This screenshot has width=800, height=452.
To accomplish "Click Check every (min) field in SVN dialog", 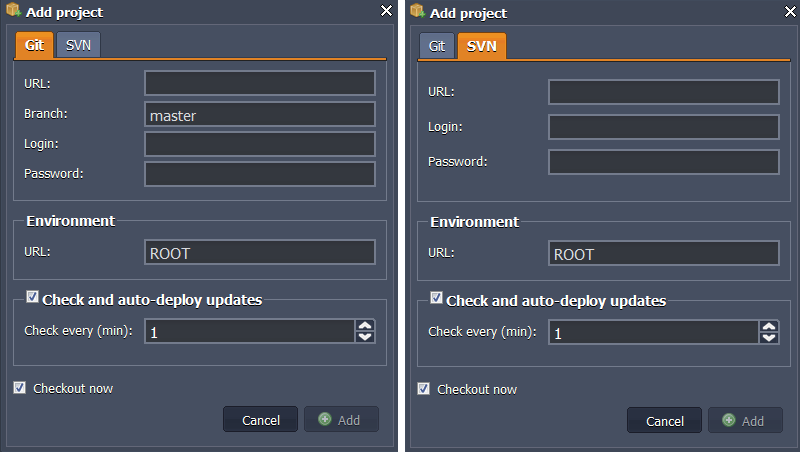I will [654, 332].
